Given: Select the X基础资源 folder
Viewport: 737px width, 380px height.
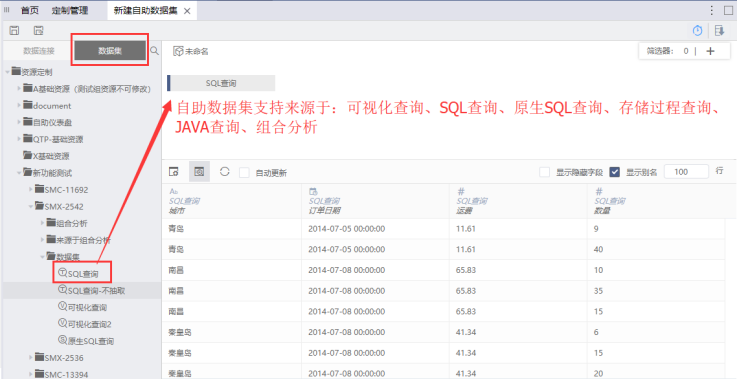Looking at the screenshot, I should [x=46, y=156].
